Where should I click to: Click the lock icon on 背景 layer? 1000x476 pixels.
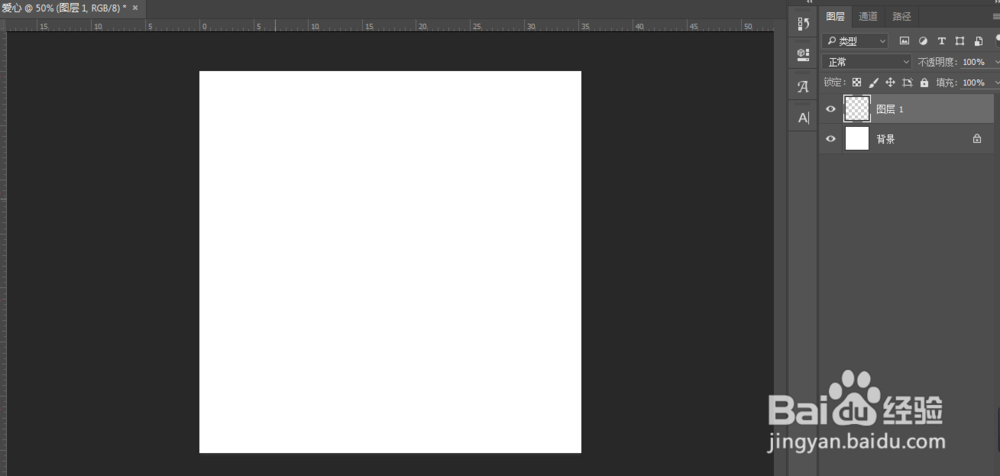pos(976,138)
